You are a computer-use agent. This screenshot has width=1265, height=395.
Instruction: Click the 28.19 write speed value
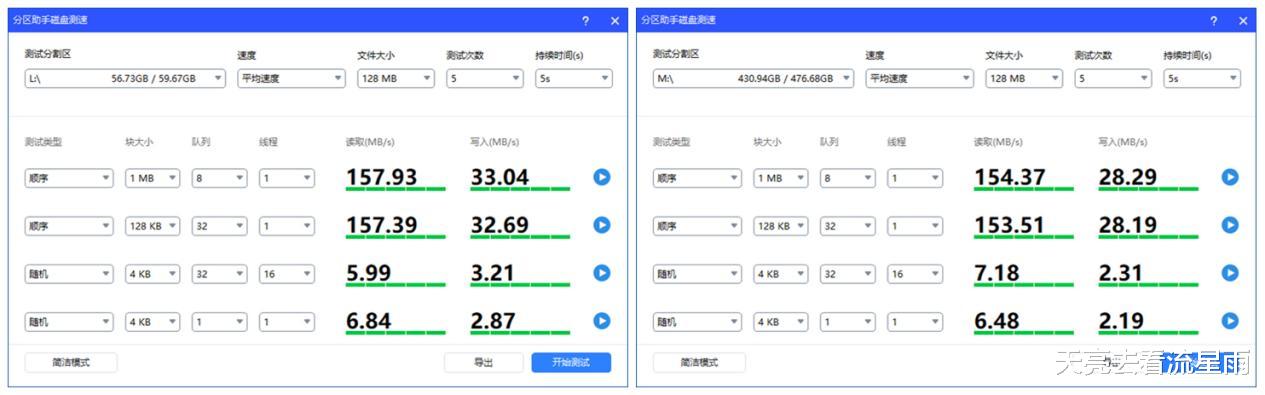[x=1128, y=225]
